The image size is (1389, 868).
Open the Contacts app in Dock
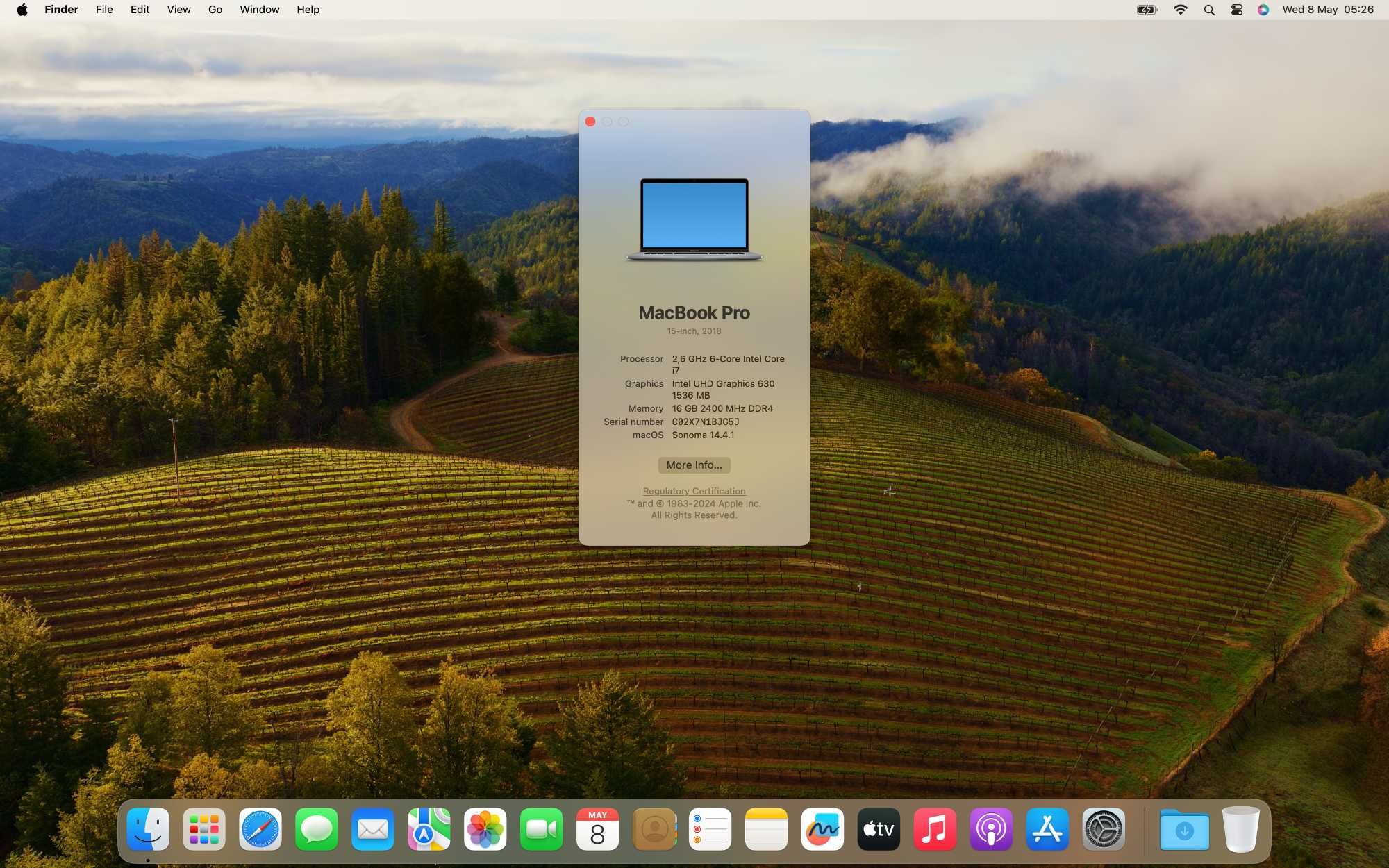tap(654, 829)
